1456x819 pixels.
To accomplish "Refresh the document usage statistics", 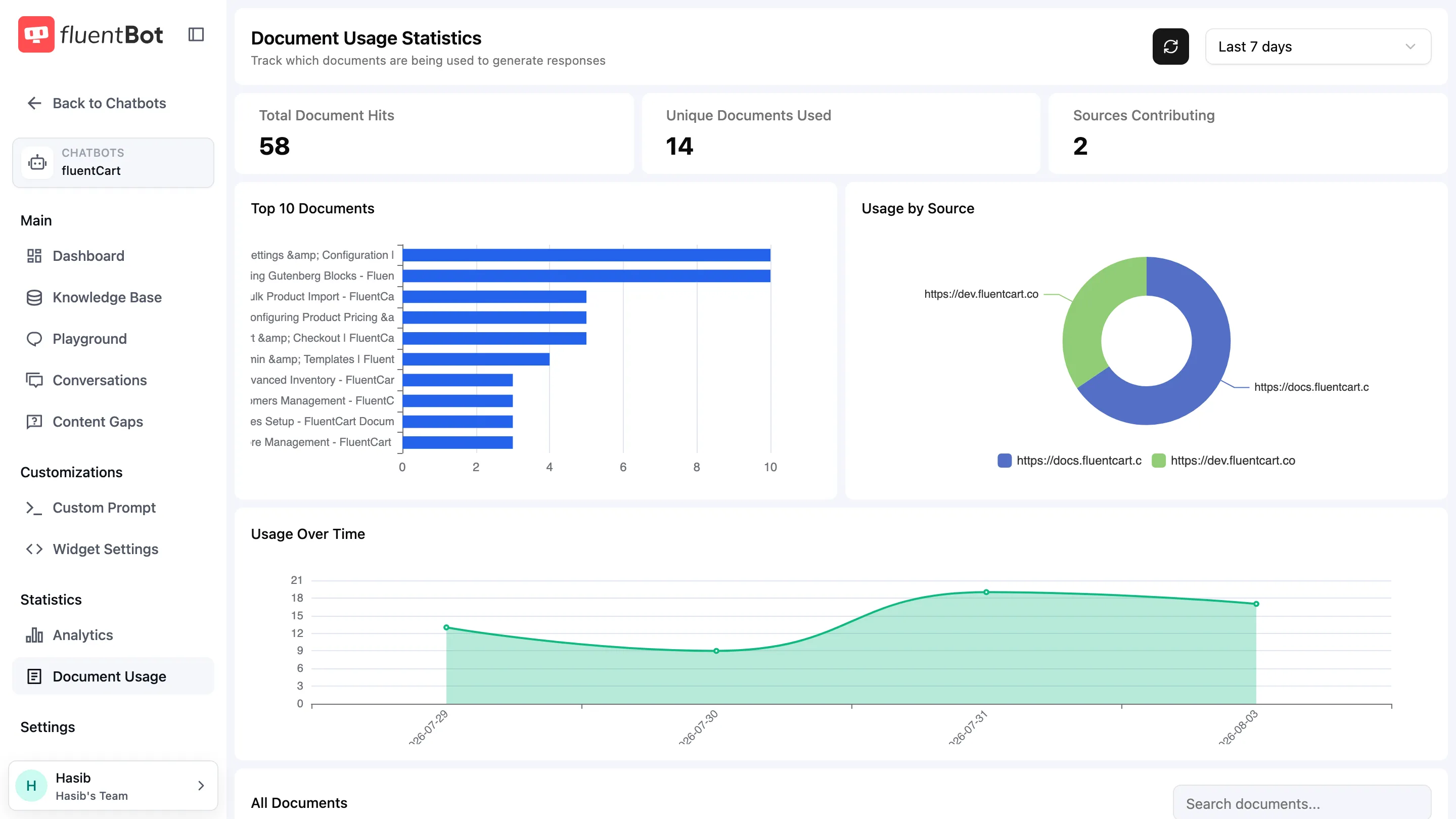I will [x=1170, y=47].
